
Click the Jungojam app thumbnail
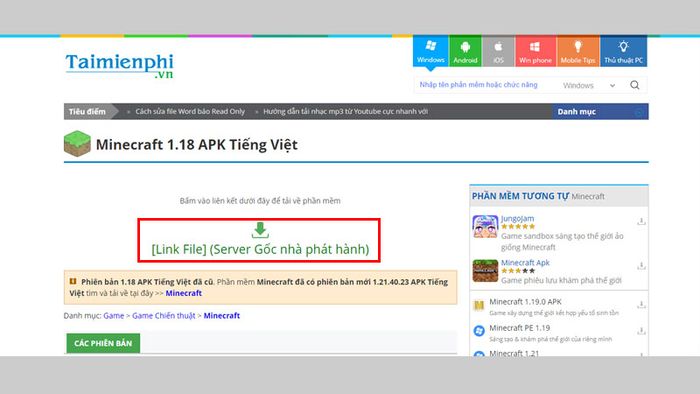(485, 227)
